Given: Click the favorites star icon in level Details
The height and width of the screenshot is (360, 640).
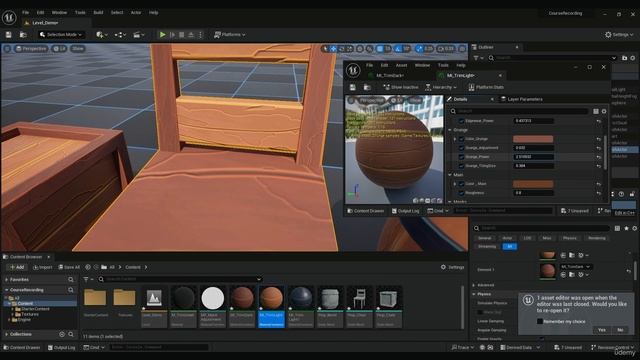Looking at the screenshot, I should 626,229.
